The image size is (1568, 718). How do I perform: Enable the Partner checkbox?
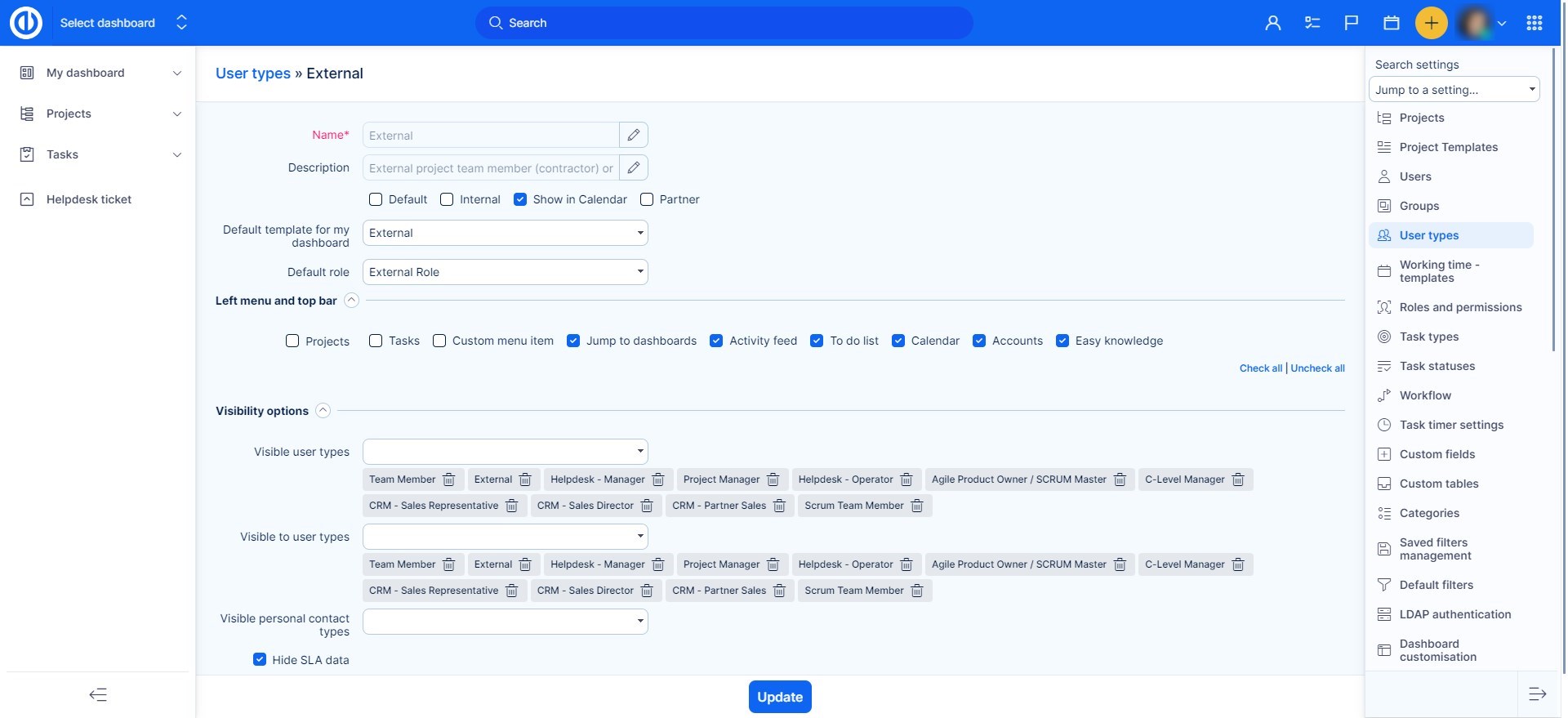pos(647,199)
